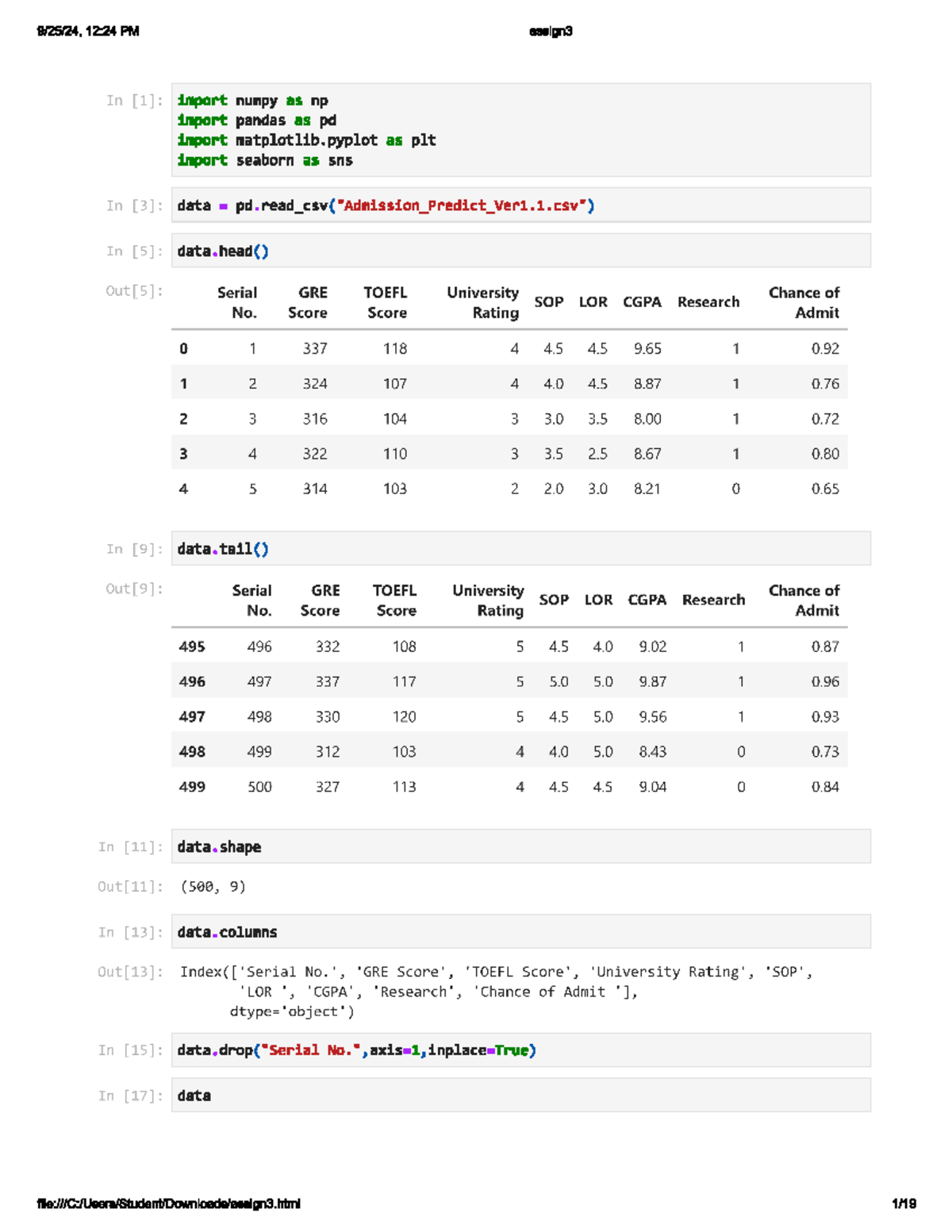This screenshot has height=1232, width=952.
Task: Select row 0 of the head table
Action: pyautogui.click(x=508, y=348)
